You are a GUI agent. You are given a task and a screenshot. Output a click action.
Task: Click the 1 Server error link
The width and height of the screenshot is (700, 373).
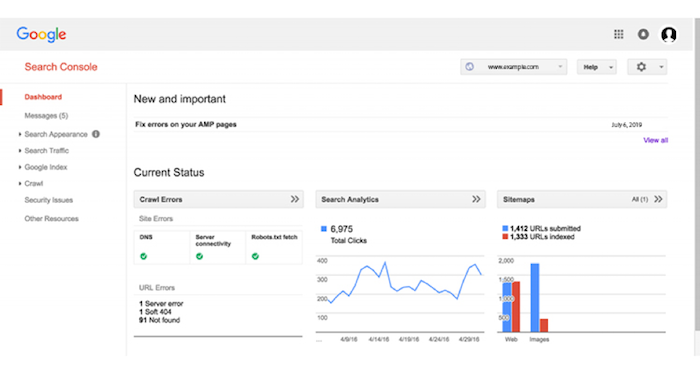pos(161,303)
